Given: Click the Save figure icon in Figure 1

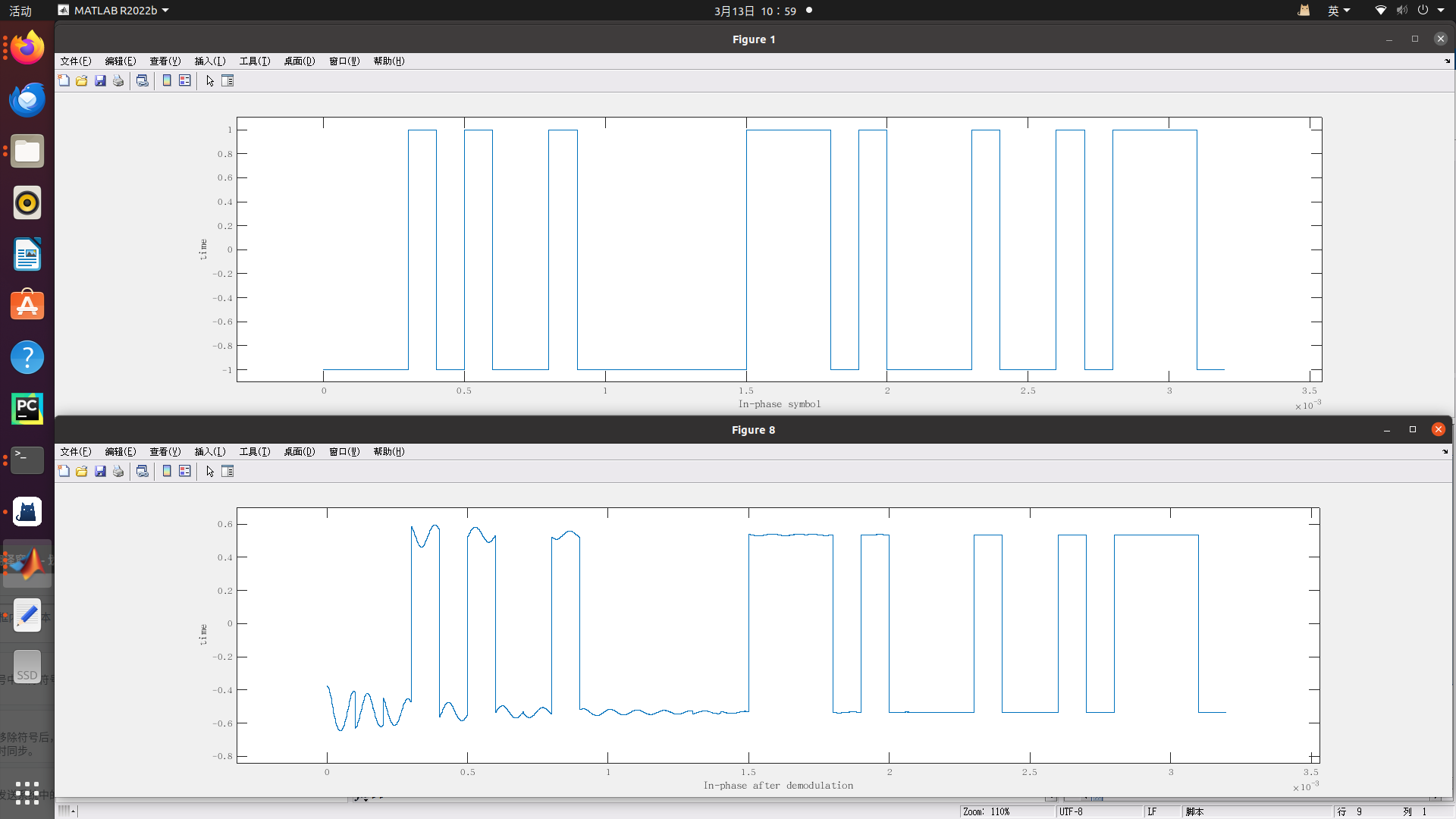Looking at the screenshot, I should point(99,80).
